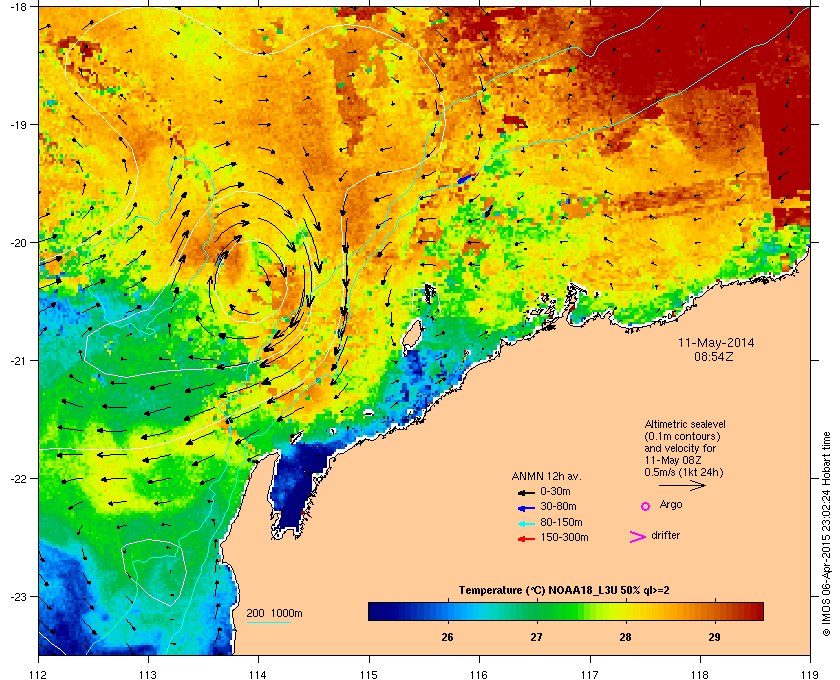Click latitude axis label -20
This screenshot has width=840, height=680.
(x=18, y=242)
